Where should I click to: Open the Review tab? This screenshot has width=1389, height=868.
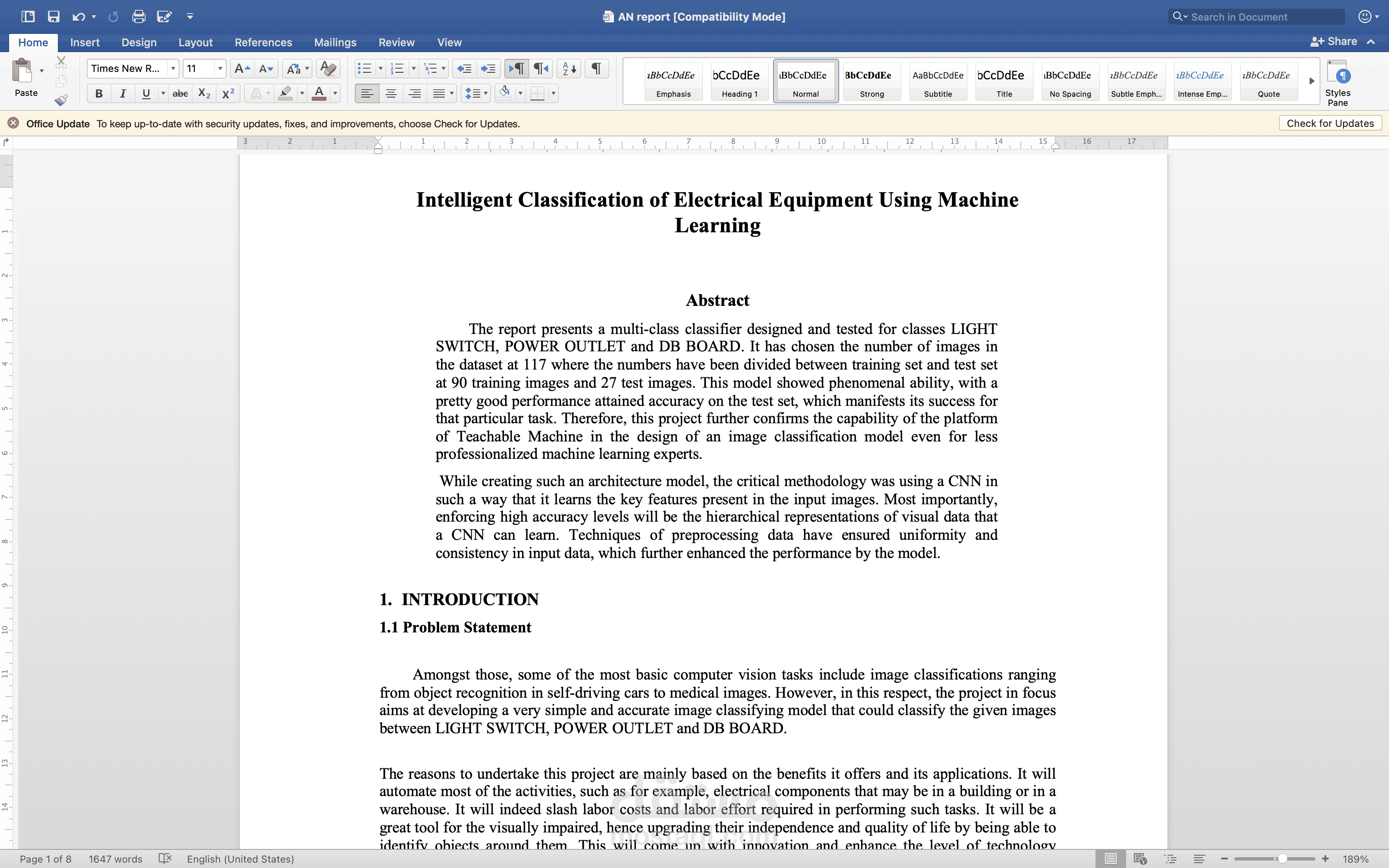(396, 43)
